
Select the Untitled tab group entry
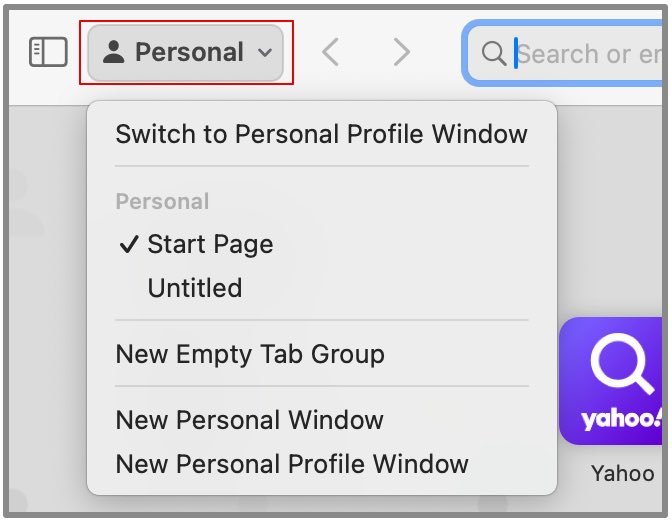tap(195, 289)
